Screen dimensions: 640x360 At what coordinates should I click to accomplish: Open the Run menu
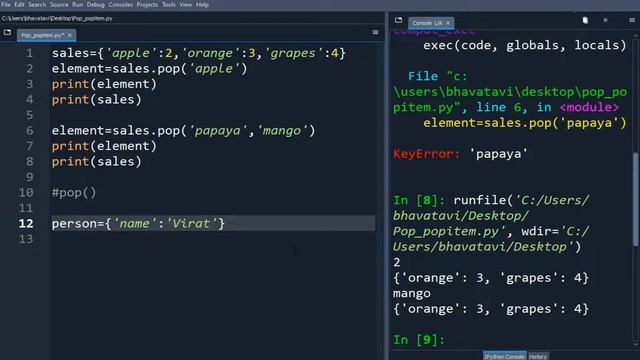click(x=78, y=4)
